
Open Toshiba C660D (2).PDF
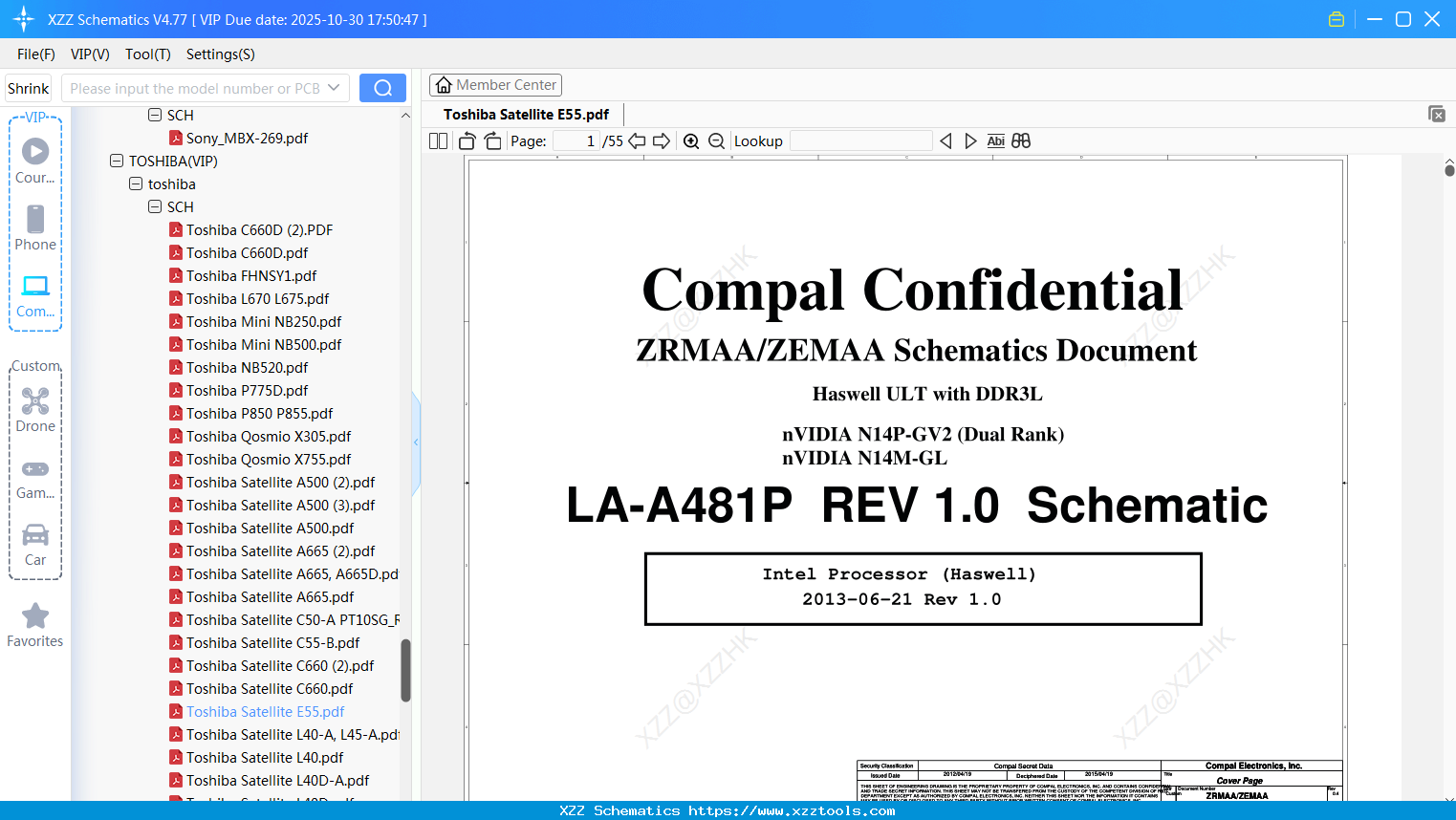tap(251, 230)
